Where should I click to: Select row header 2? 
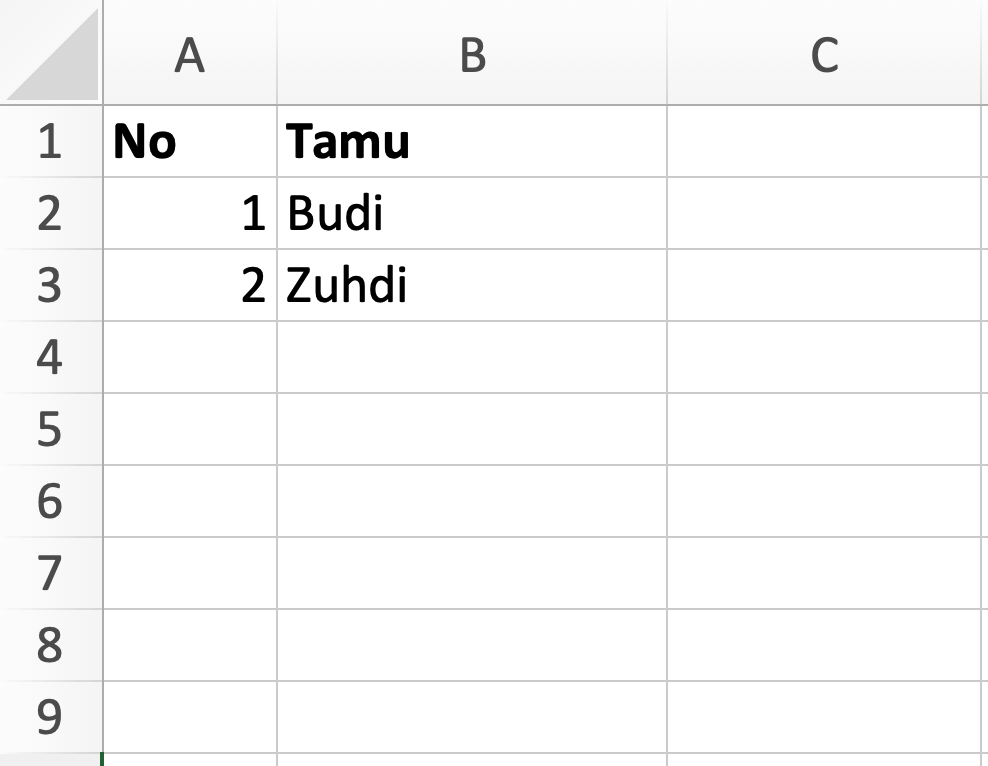50,212
